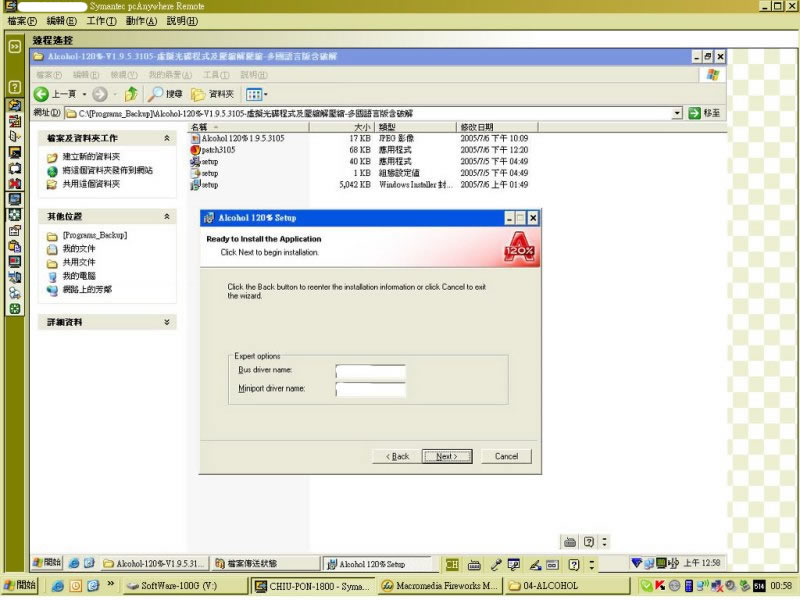
Task: Click the Back (上一頁) arrow in remote Explorer
Action: pos(55,94)
